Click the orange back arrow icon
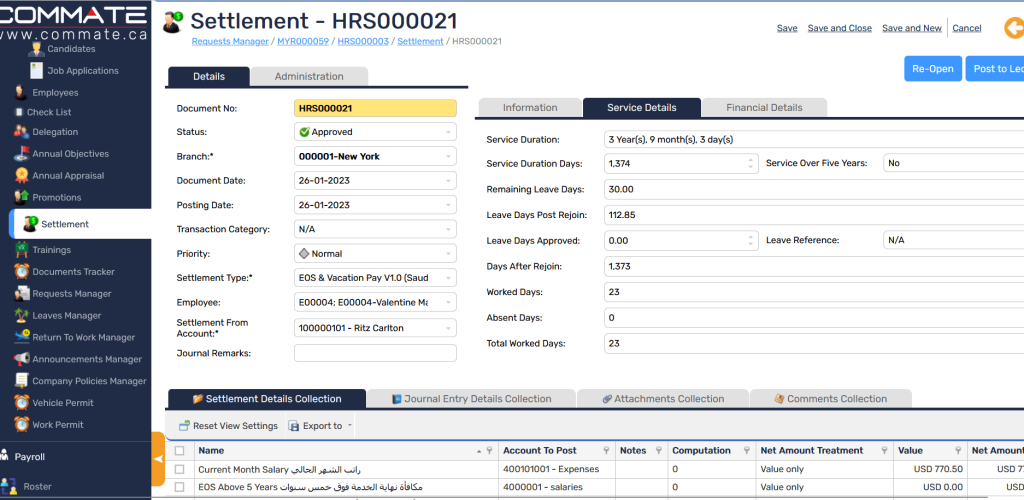The height and width of the screenshot is (500, 1024). pos(1013,28)
